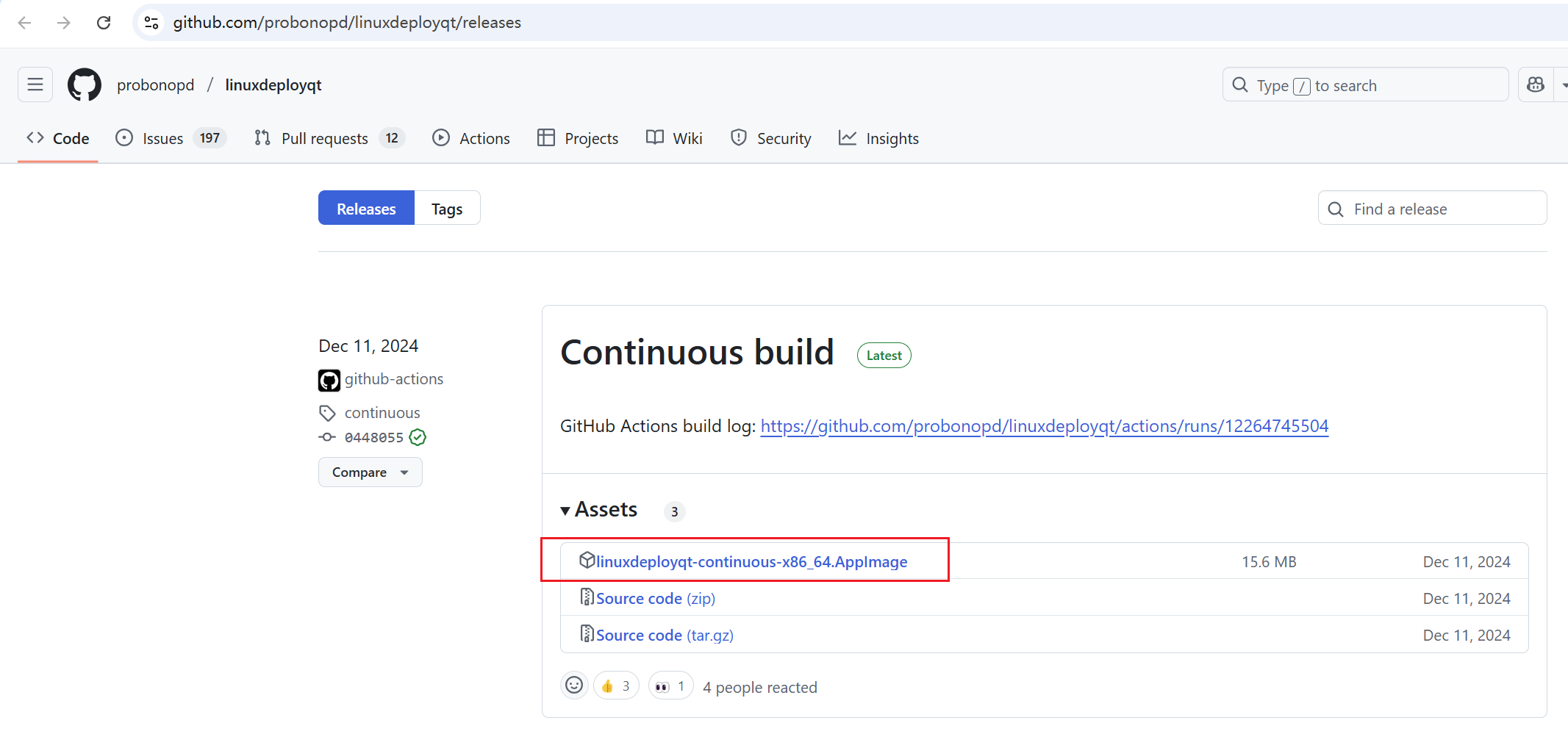The width and height of the screenshot is (1568, 734).
Task: Click the package icon beside the AppImage asset
Action: tap(587, 560)
